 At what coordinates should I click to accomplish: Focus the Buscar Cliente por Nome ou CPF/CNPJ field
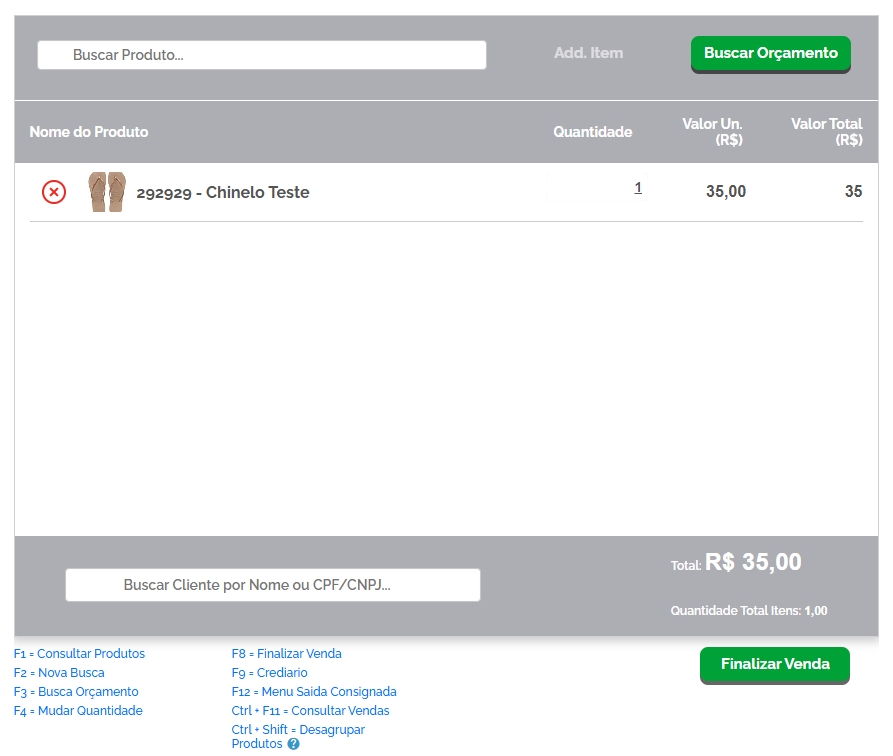(273, 585)
